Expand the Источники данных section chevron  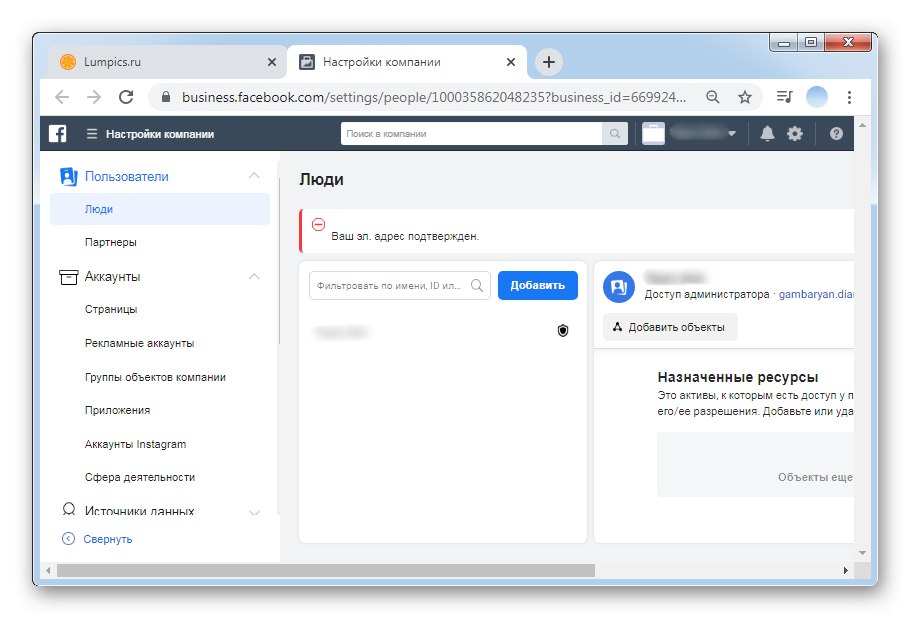(x=254, y=512)
